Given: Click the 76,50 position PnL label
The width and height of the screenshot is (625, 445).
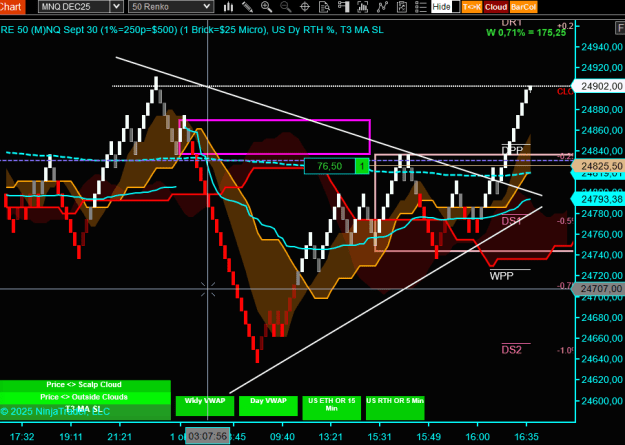Looking at the screenshot, I should tap(330, 166).
